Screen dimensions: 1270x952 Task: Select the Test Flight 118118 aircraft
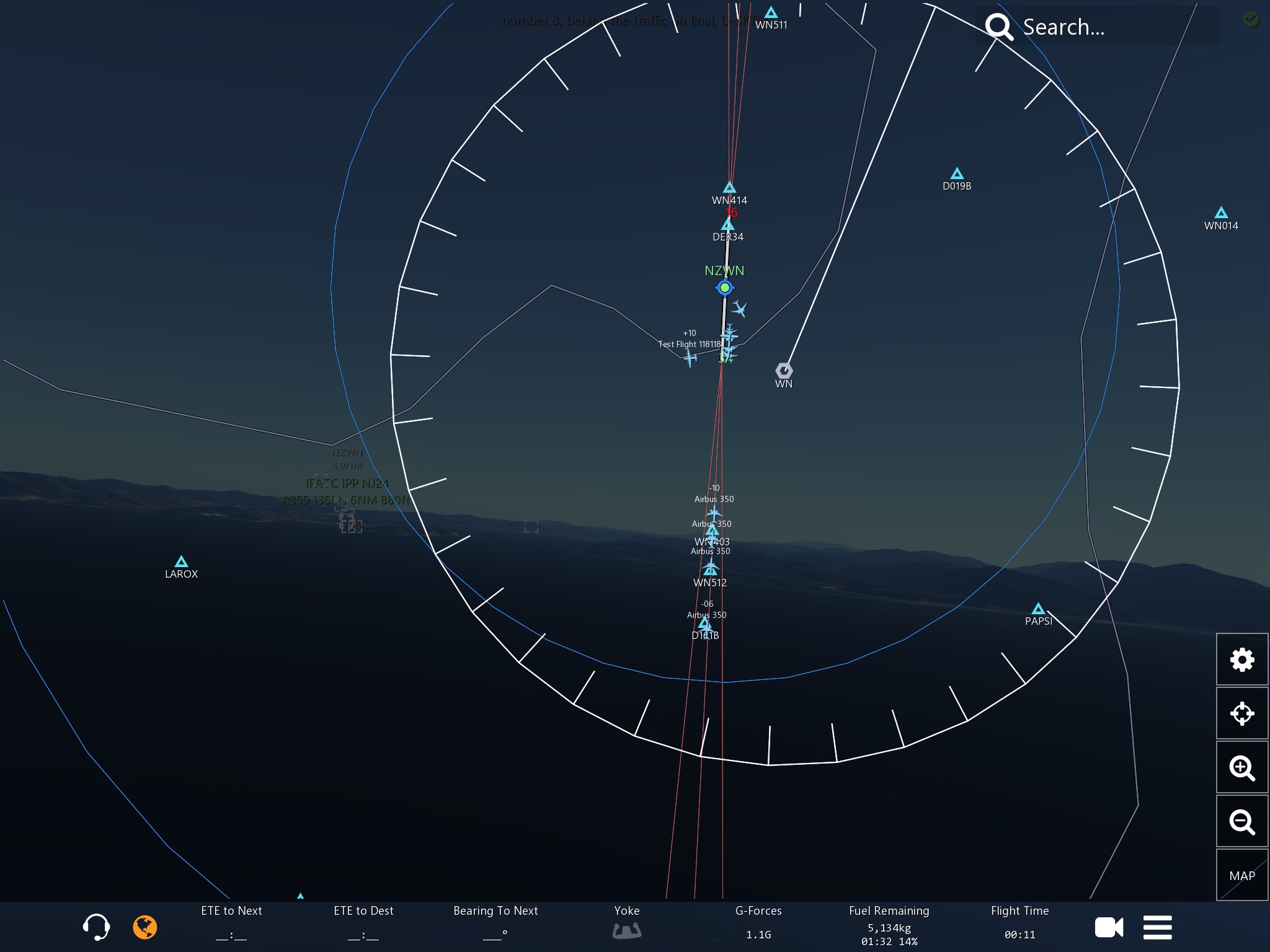point(690,358)
